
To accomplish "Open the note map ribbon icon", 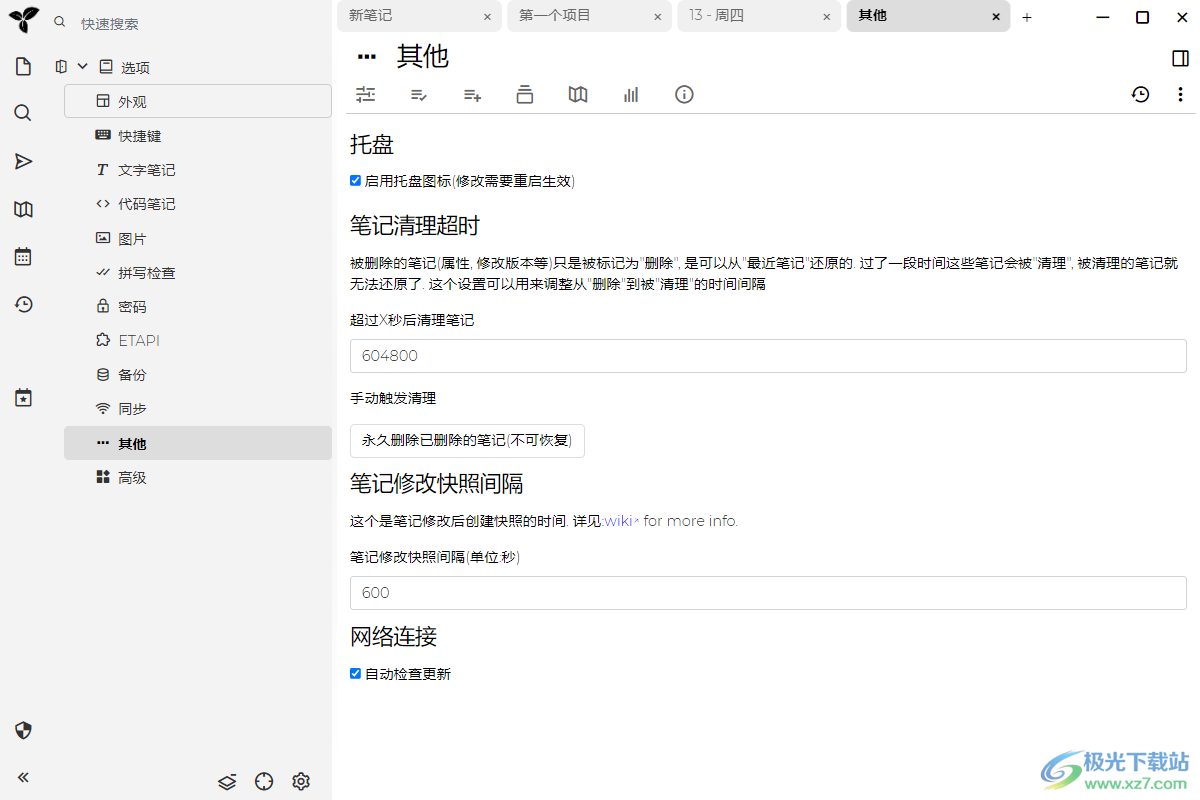I will pos(578,94).
